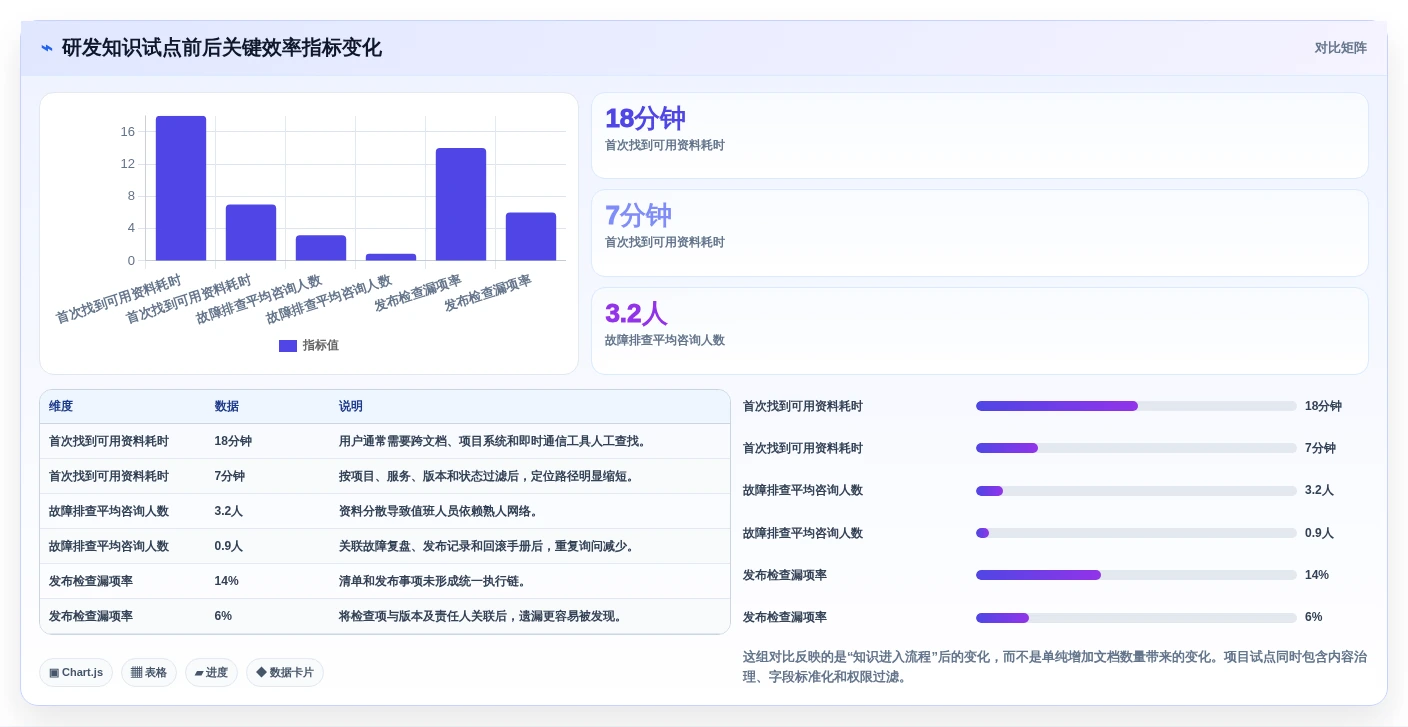
Task: Click table cell 7分钟
Action: coord(229,476)
